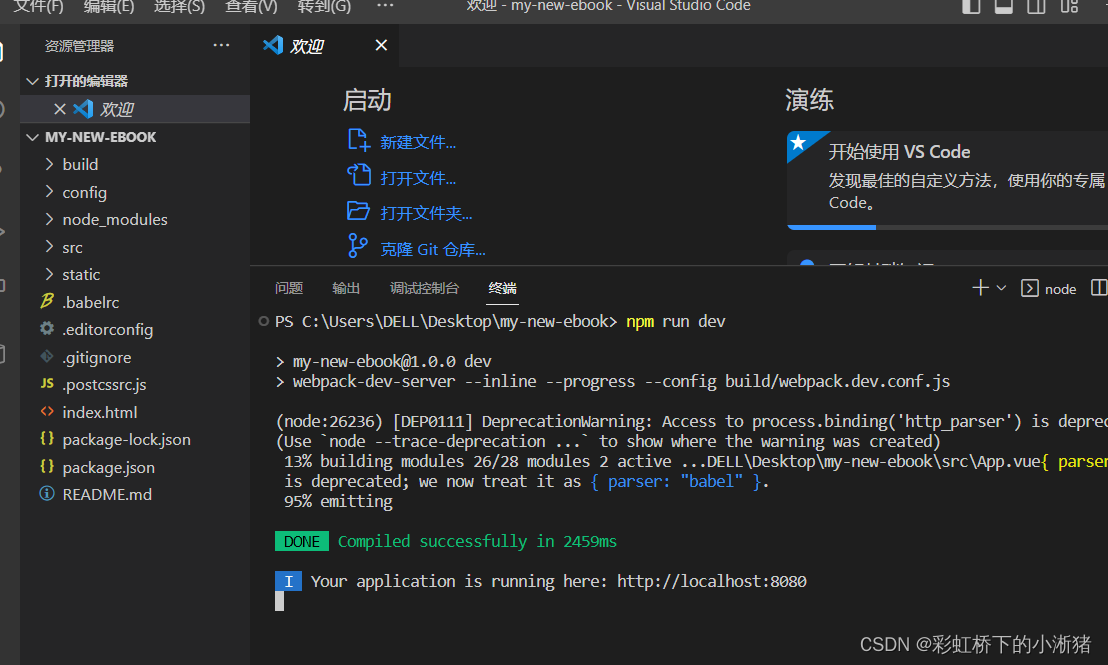Open the index.html file

tap(135, 412)
